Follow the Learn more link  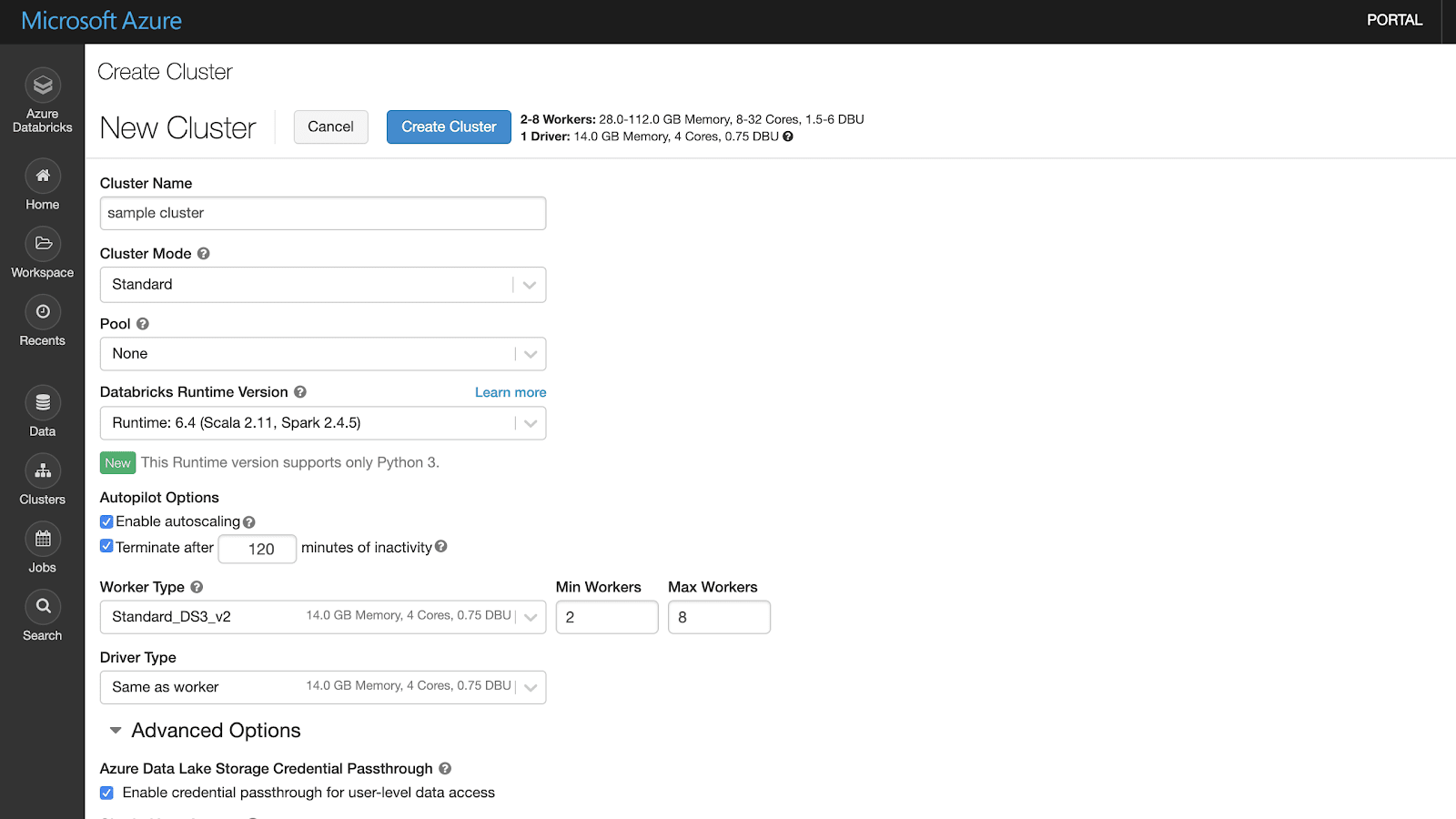511,392
